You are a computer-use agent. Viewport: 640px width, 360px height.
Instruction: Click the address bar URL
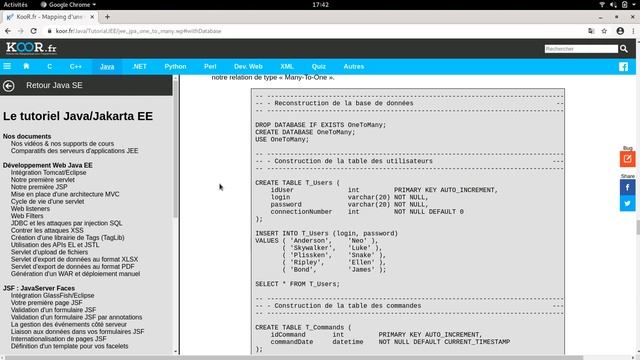tap(138, 31)
